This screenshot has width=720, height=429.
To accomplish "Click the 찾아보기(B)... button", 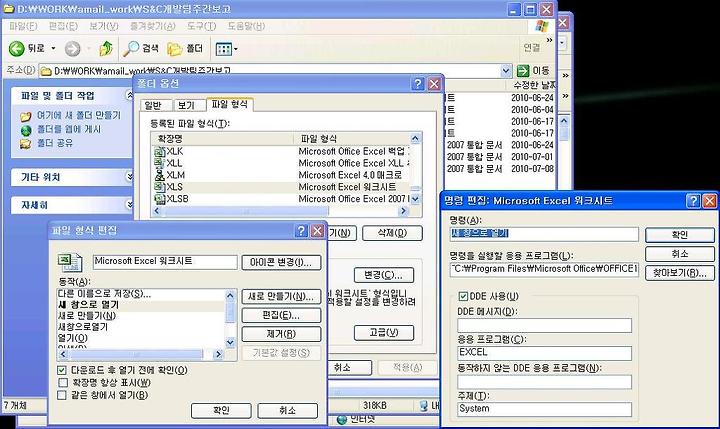I will pyautogui.click(x=680, y=273).
